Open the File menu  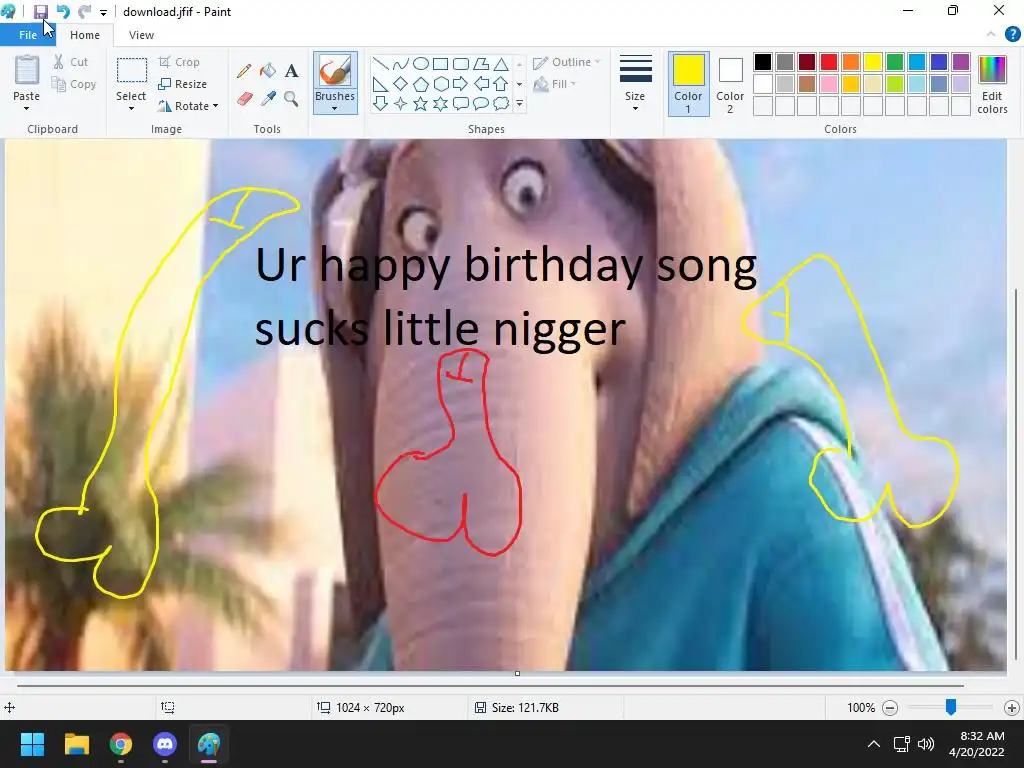pos(28,35)
